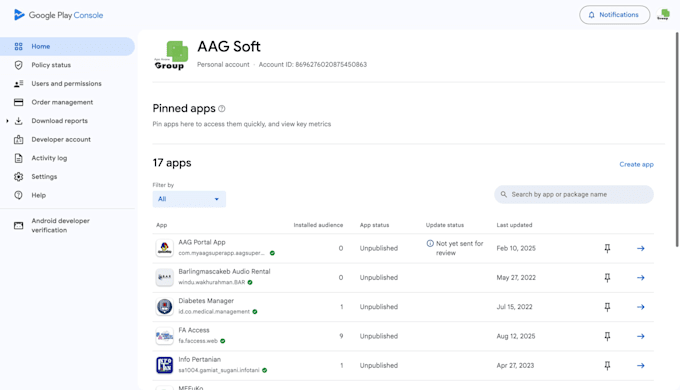Viewport: 680px width, 390px height.
Task: Pin the Diabetes Manager app
Action: [x=607, y=307]
